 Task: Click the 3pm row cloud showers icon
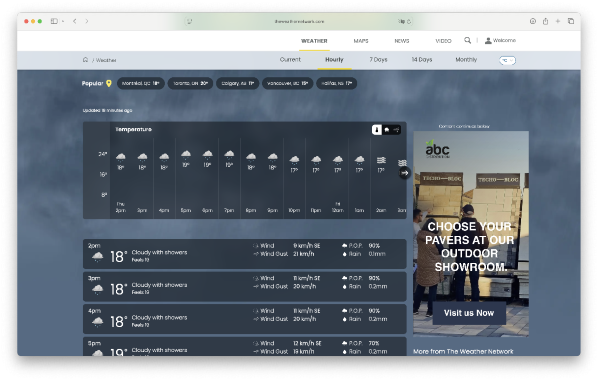click(98, 290)
